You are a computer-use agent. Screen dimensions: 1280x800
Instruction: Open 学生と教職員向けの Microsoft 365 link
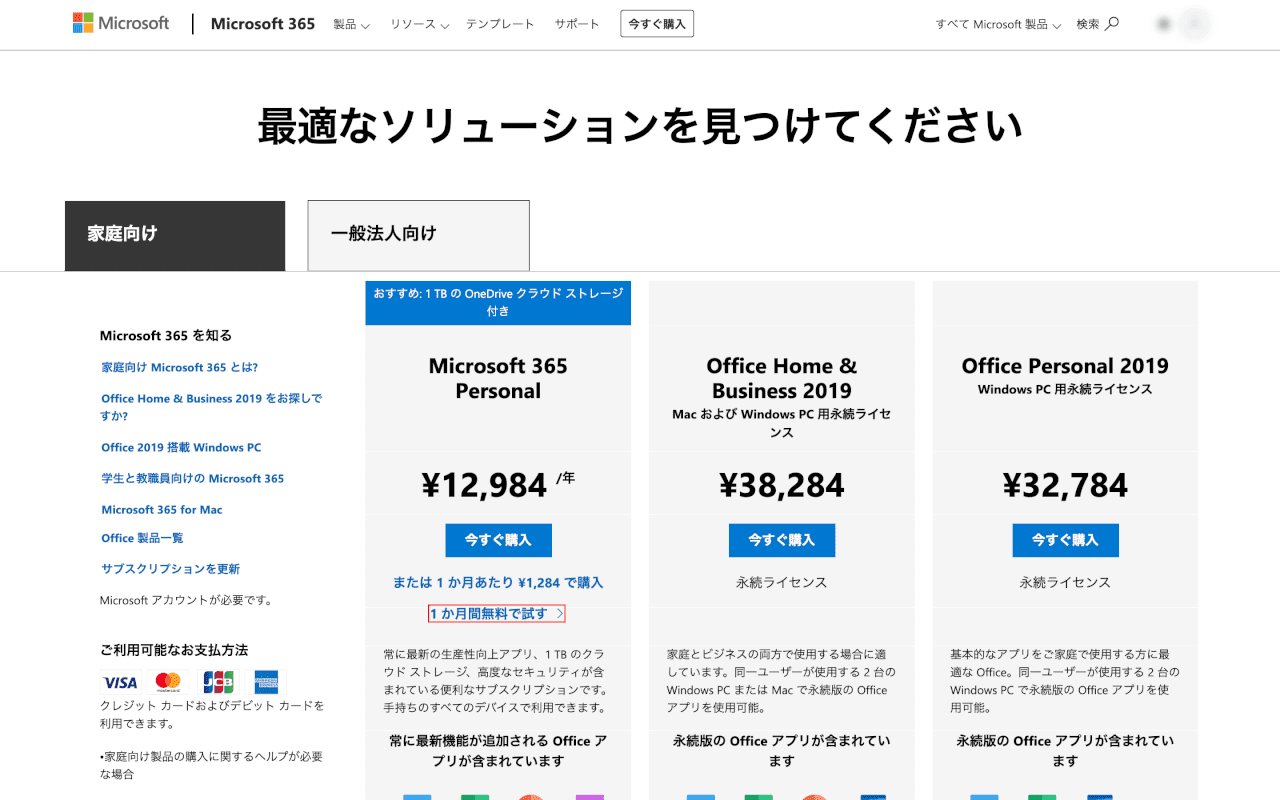pyautogui.click(x=193, y=478)
